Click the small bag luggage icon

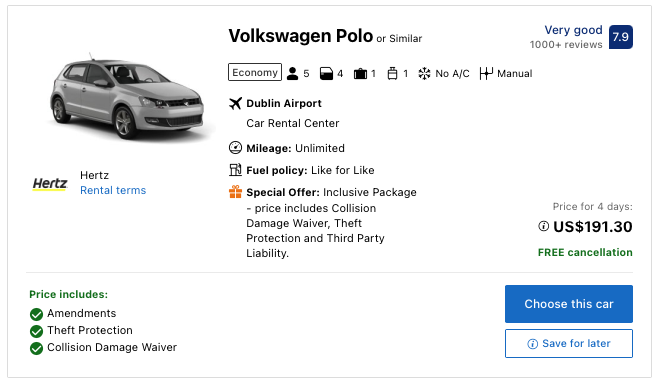click(392, 74)
